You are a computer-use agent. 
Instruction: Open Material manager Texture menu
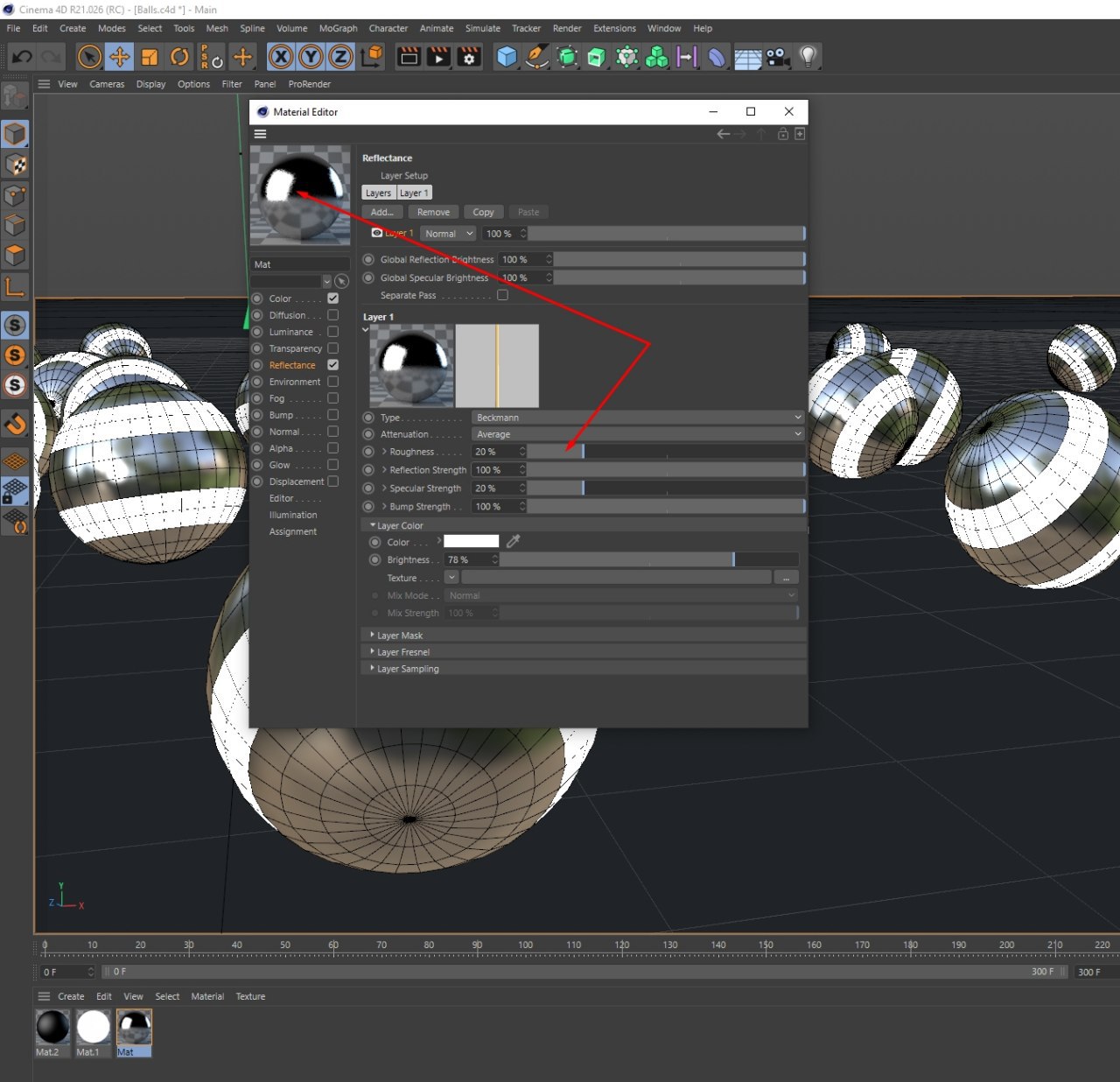pyautogui.click(x=250, y=996)
